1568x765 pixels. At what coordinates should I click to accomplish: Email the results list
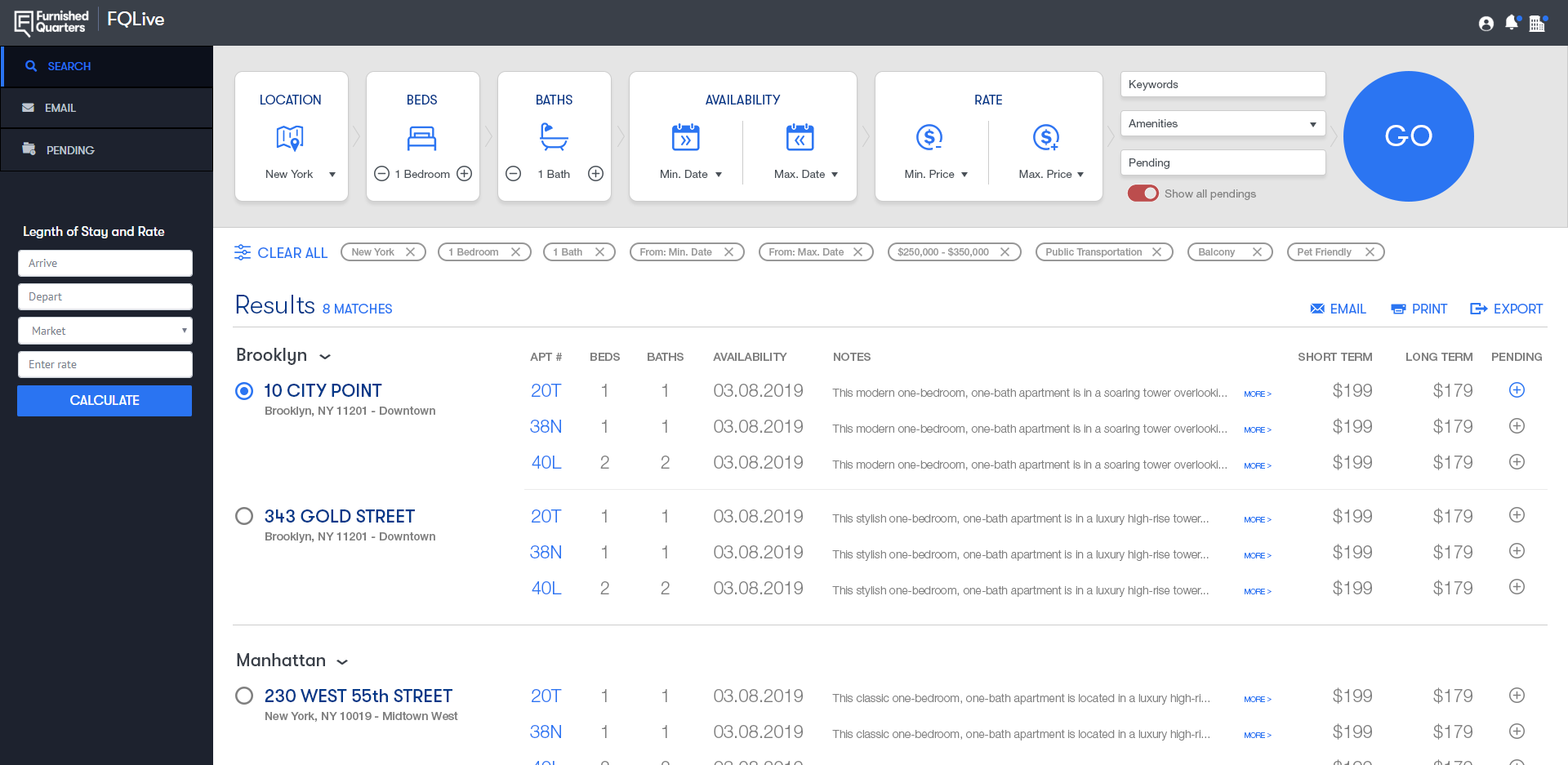coord(1338,309)
